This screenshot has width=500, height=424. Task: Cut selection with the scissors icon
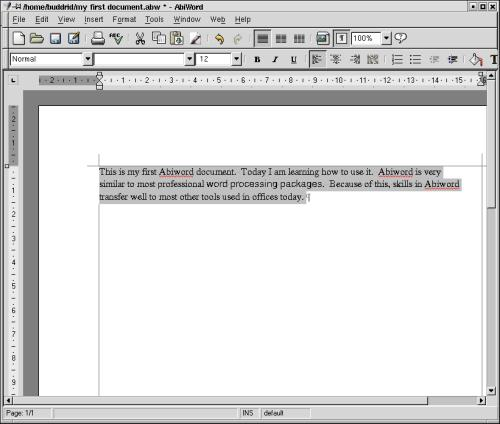click(x=140, y=39)
